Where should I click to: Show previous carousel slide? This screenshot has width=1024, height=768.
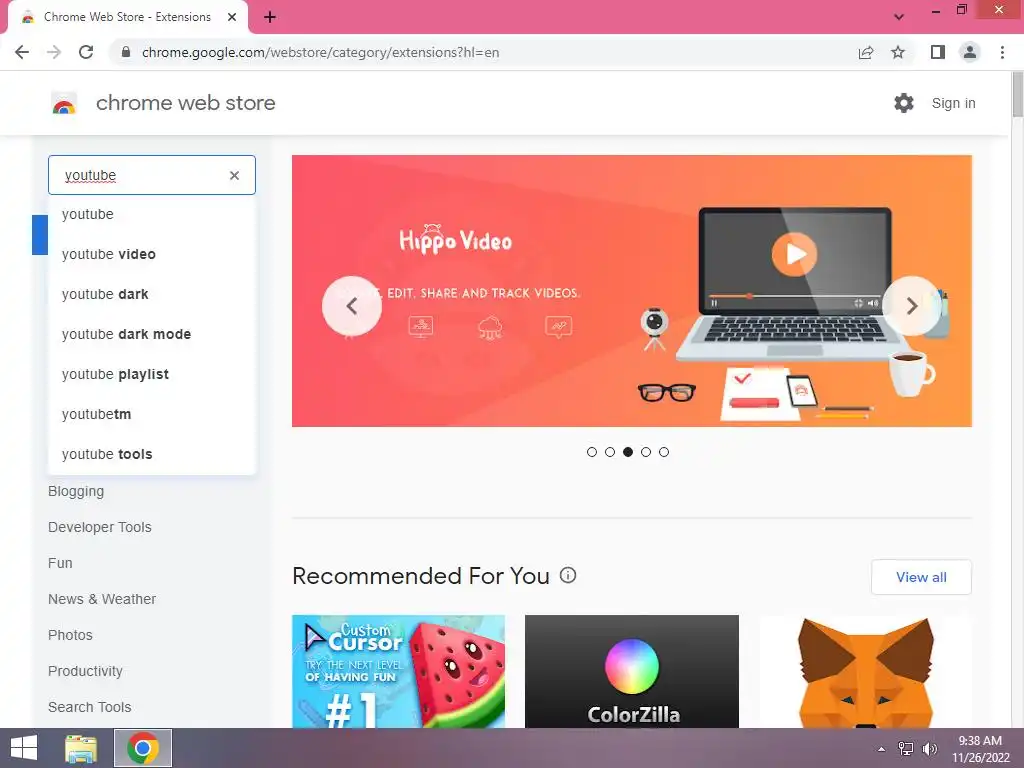tap(352, 306)
